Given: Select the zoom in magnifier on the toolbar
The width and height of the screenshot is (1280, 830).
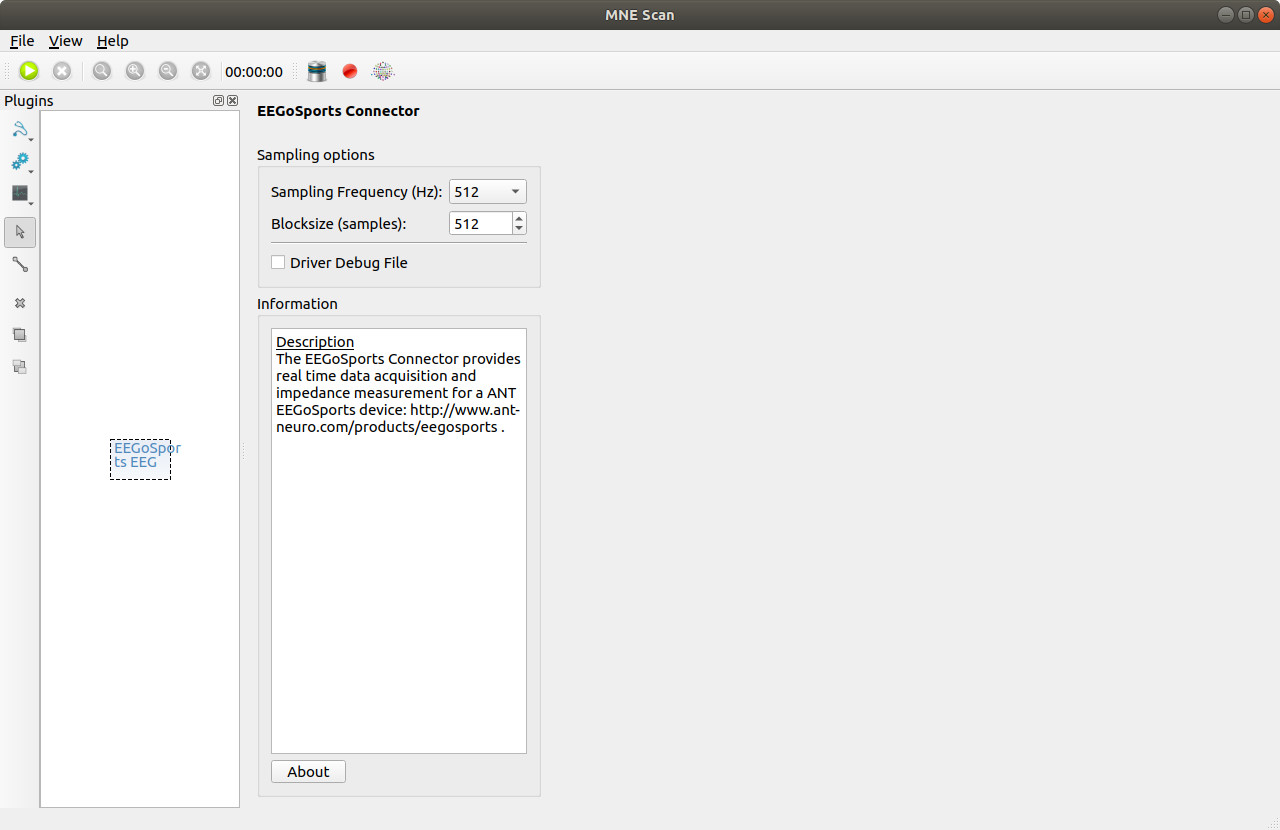Looking at the screenshot, I should point(134,71).
